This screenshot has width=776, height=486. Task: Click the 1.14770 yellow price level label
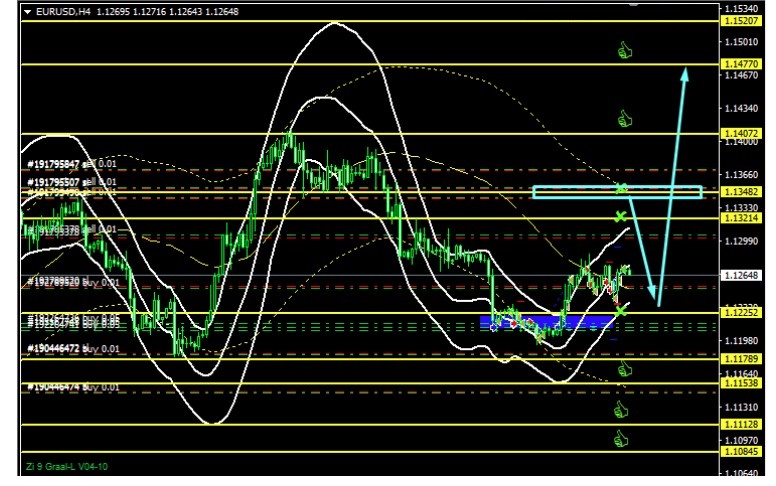coord(742,64)
